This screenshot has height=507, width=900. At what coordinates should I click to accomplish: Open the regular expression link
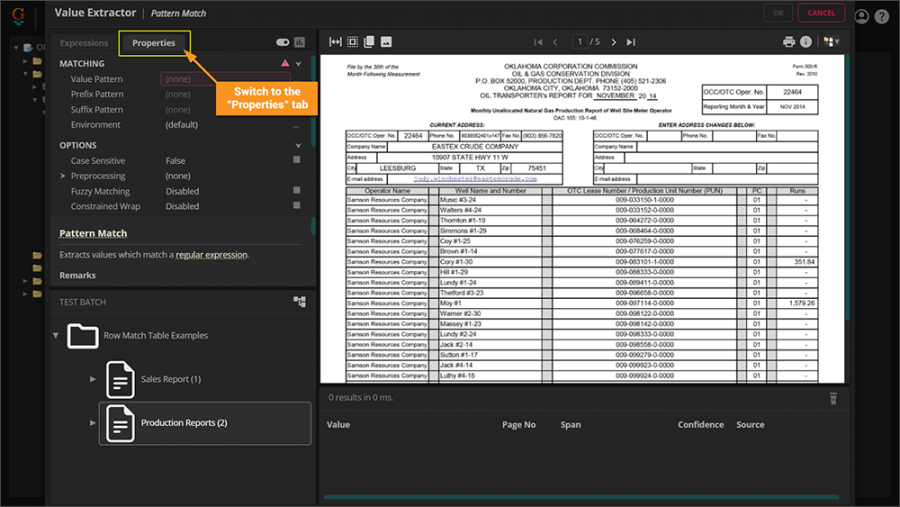pyautogui.click(x=211, y=255)
